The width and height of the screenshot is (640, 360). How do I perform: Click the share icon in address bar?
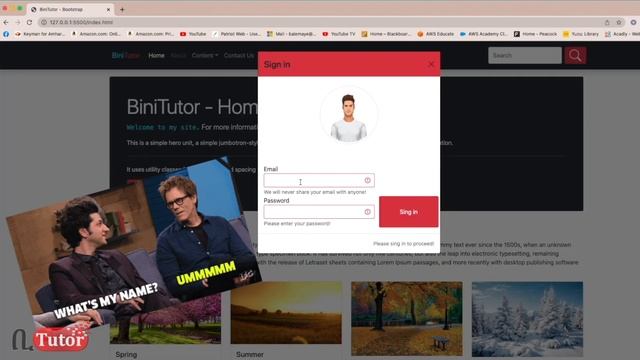(607, 22)
